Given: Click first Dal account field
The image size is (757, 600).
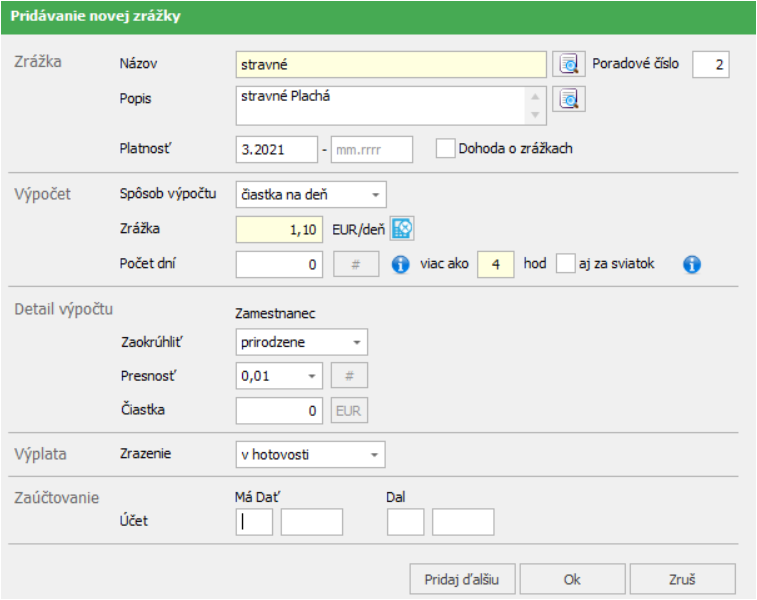Looking at the screenshot, I should [x=406, y=522].
